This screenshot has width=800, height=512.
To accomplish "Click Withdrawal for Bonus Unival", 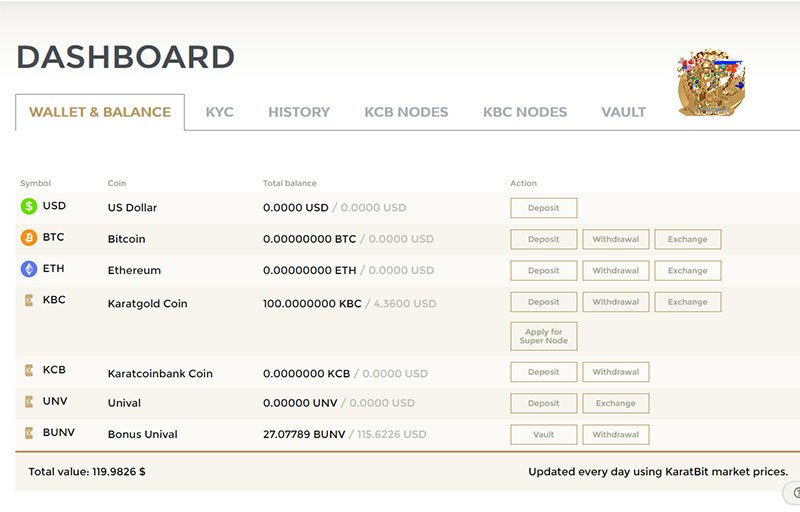I will click(x=616, y=434).
